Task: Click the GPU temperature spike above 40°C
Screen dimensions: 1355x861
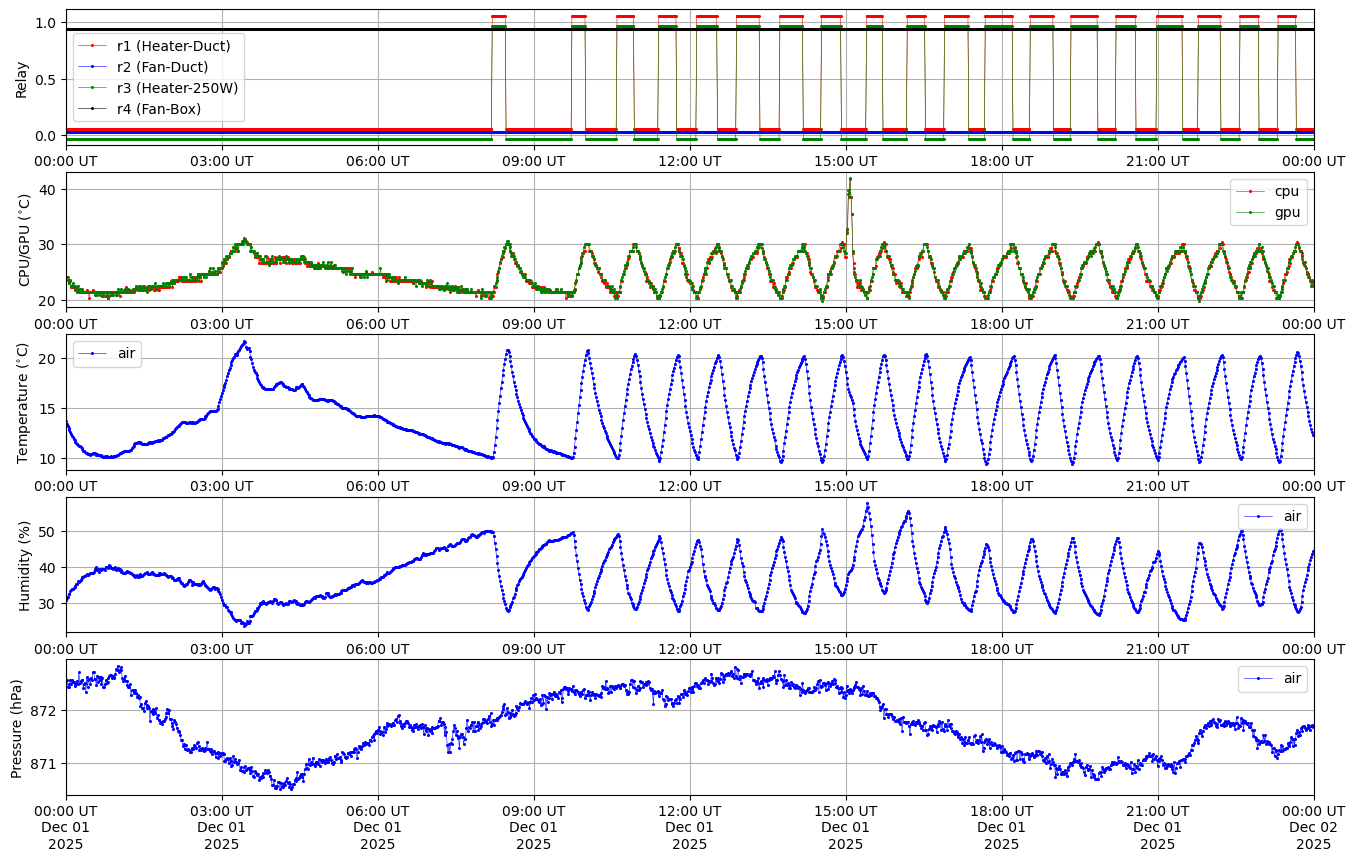Action: pos(850,180)
